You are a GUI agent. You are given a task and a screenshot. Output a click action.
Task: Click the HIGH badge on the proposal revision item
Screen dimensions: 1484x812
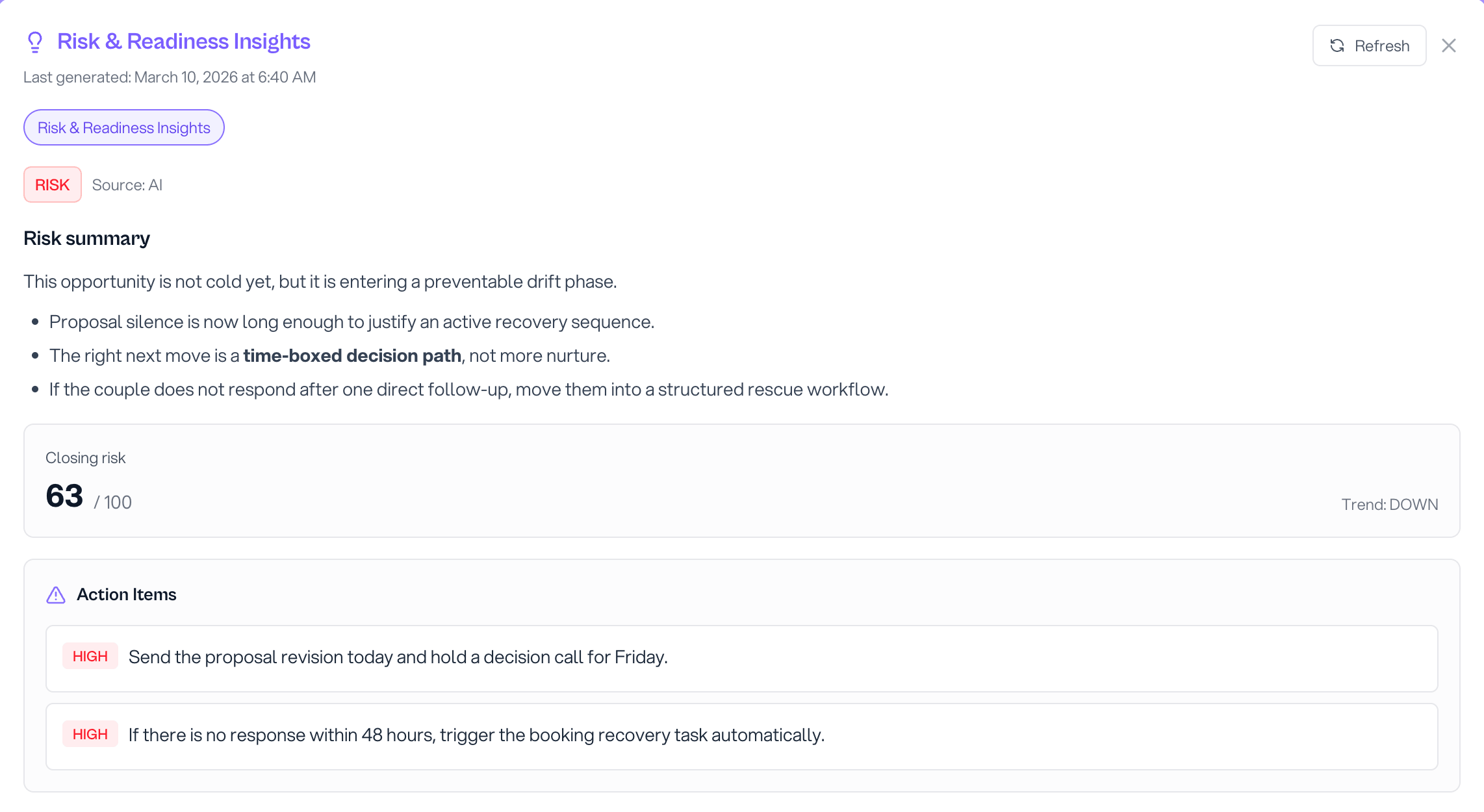point(90,656)
